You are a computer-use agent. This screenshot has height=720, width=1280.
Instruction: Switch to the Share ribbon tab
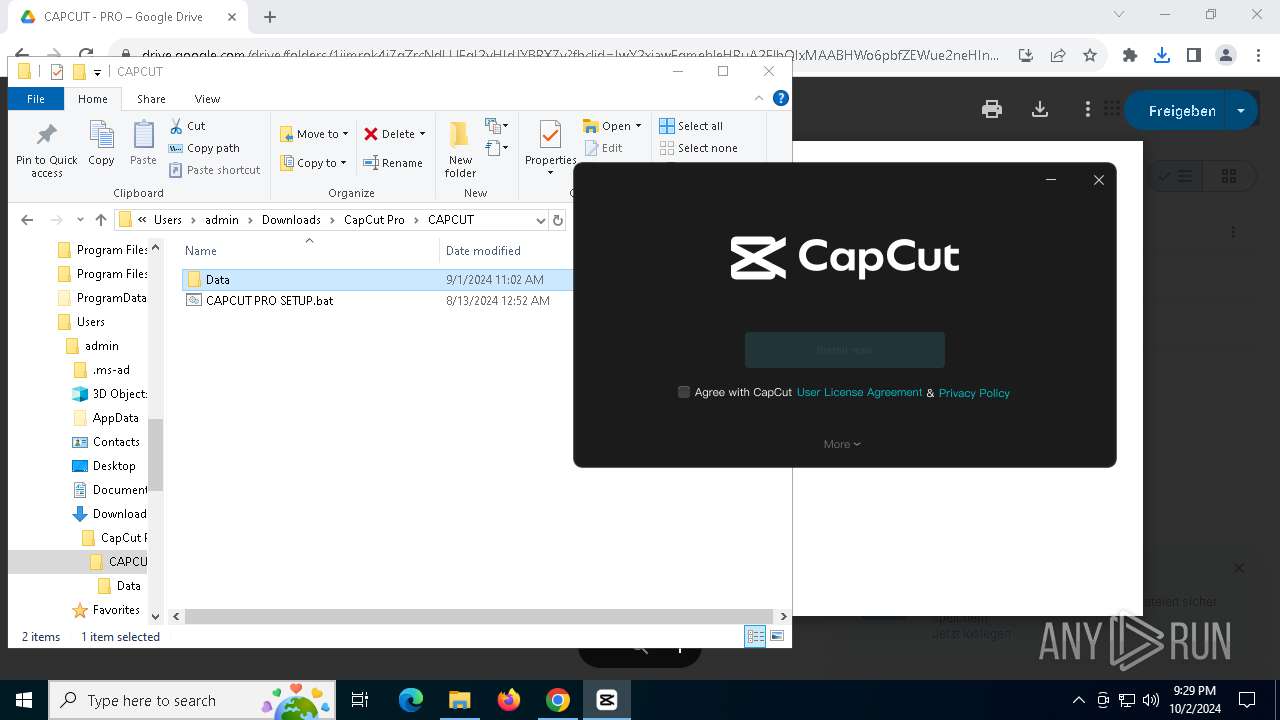[151, 99]
